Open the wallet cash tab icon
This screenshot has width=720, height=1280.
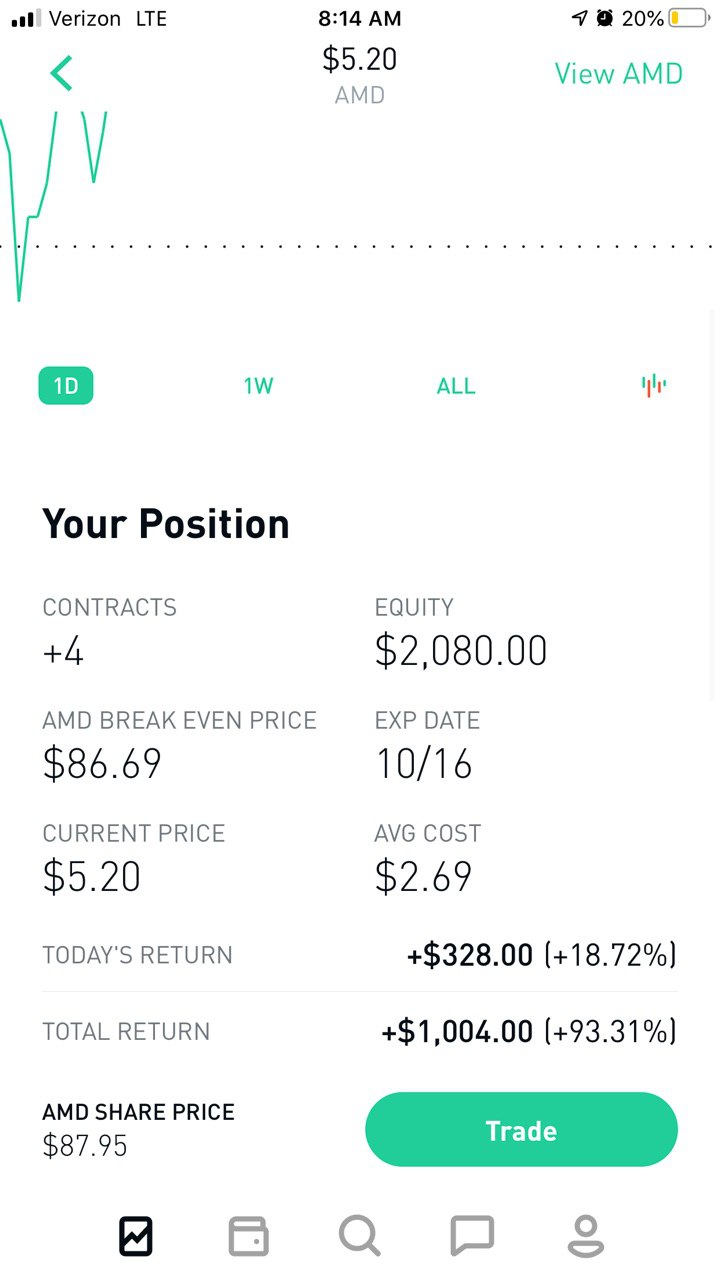249,1236
